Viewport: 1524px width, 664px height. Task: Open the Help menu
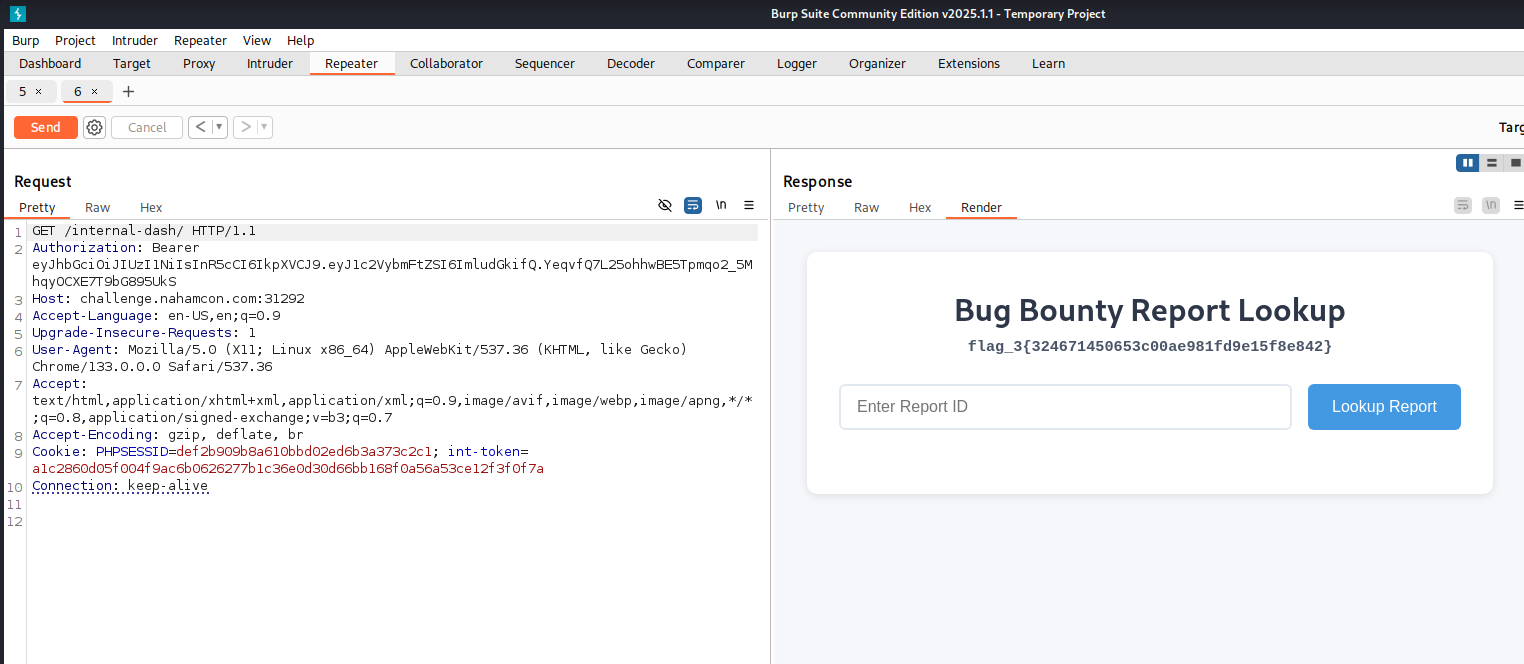pos(300,40)
